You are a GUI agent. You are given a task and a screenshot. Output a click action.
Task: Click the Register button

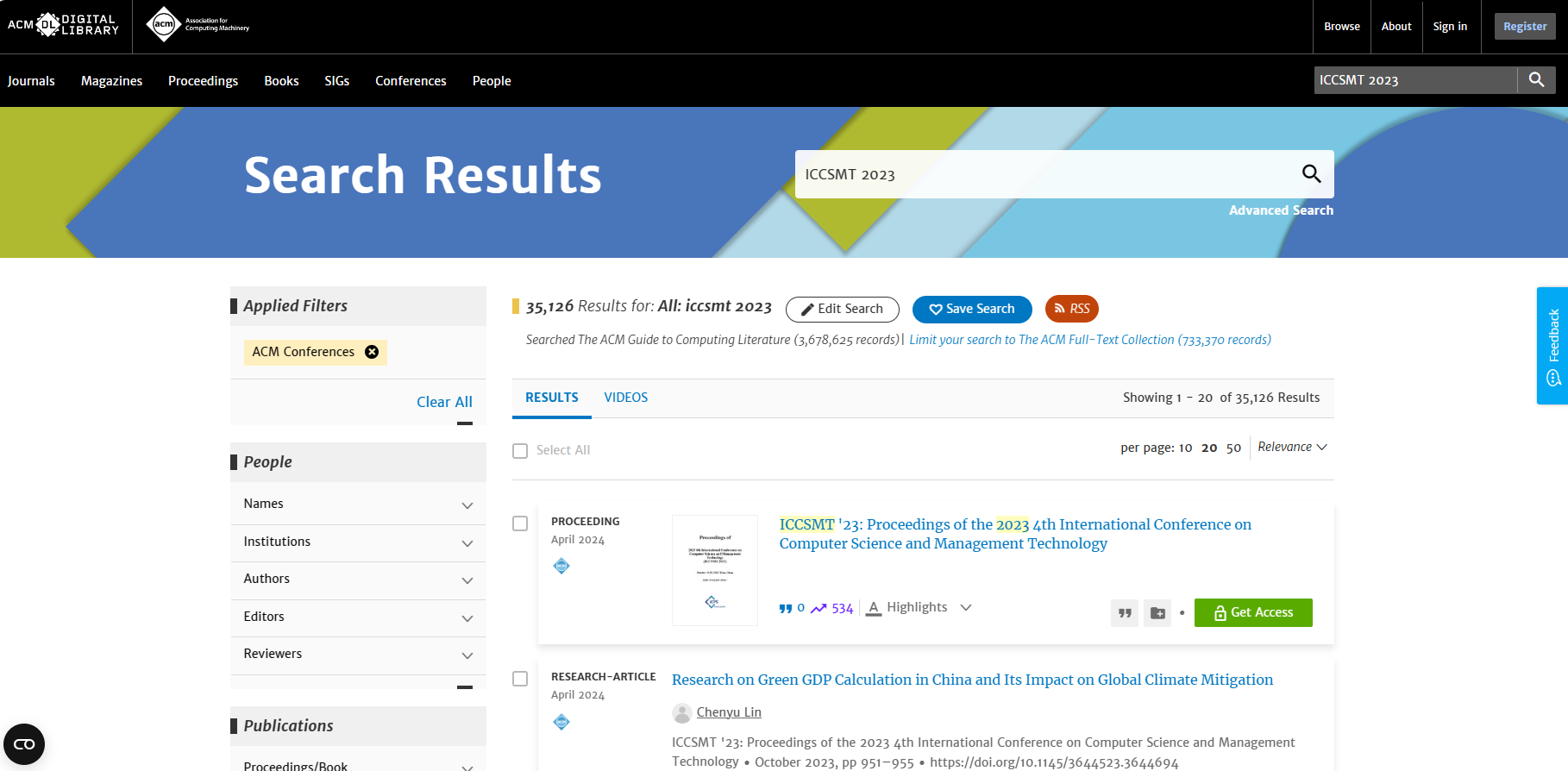(x=1525, y=27)
